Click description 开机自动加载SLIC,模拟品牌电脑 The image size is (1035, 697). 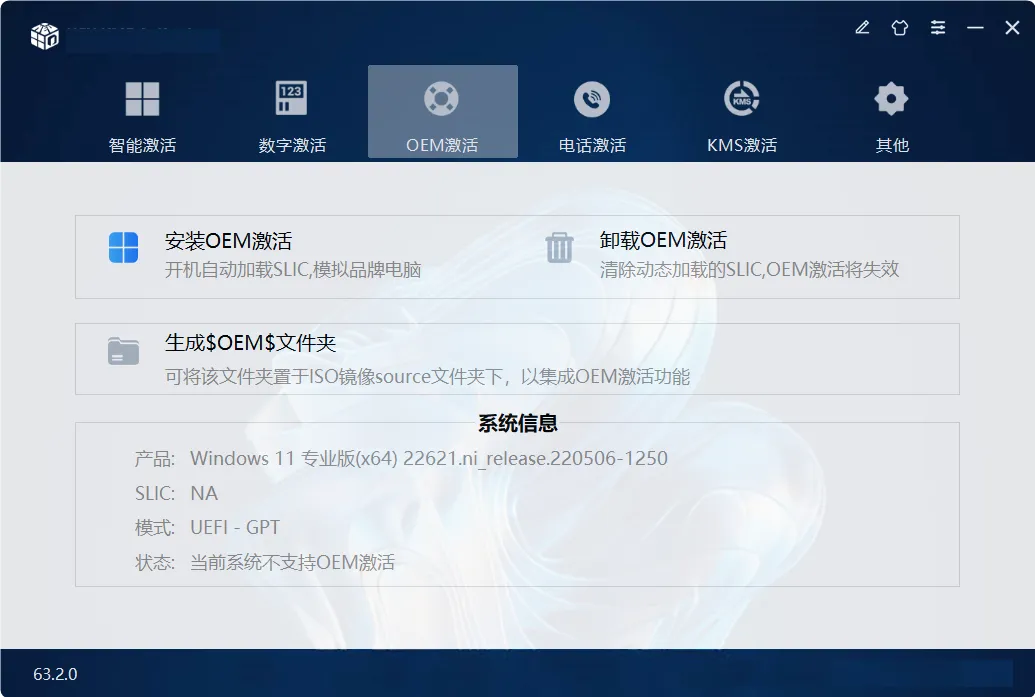(x=293, y=270)
